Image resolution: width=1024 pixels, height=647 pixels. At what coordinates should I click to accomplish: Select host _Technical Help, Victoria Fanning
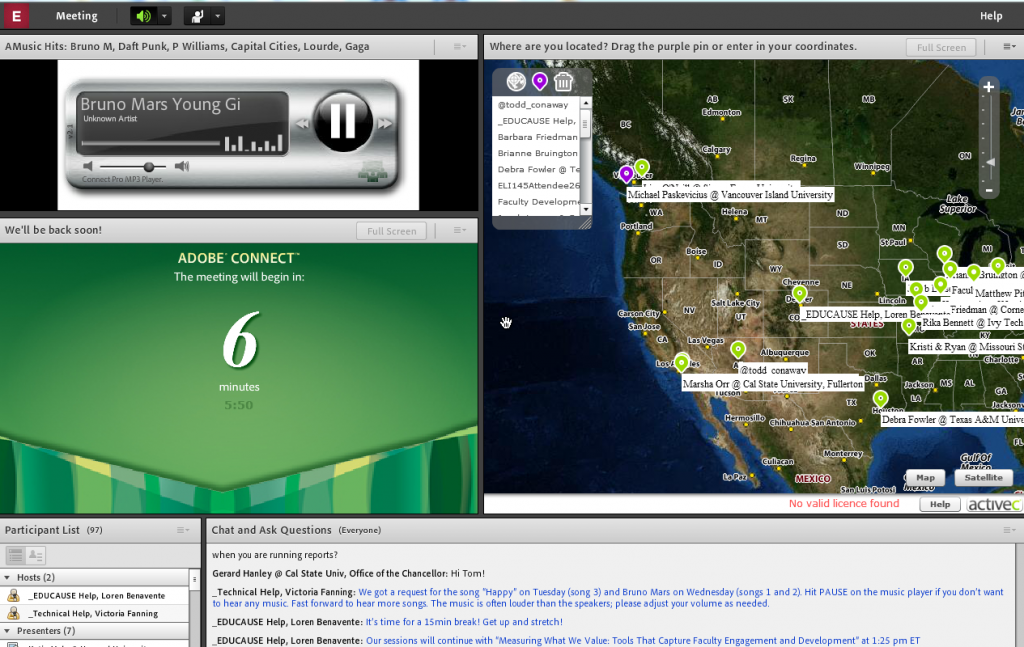pos(95,613)
